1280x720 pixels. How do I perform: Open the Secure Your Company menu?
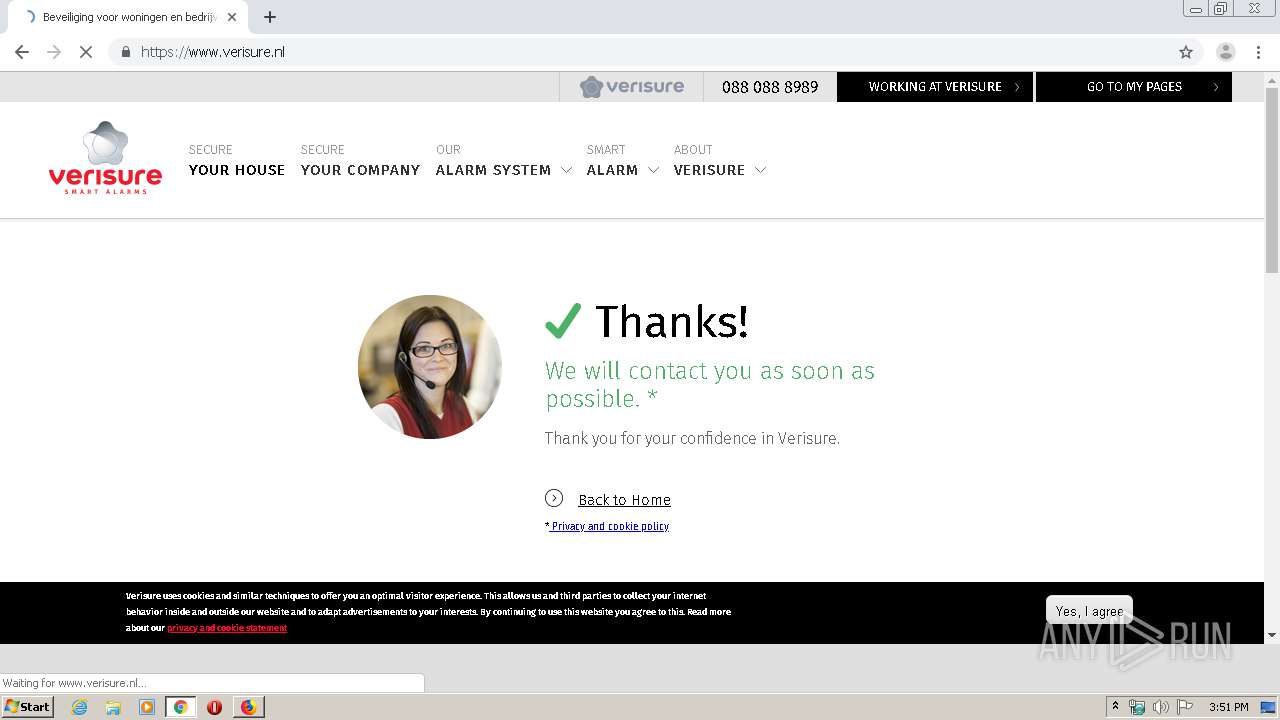pyautogui.click(x=360, y=161)
